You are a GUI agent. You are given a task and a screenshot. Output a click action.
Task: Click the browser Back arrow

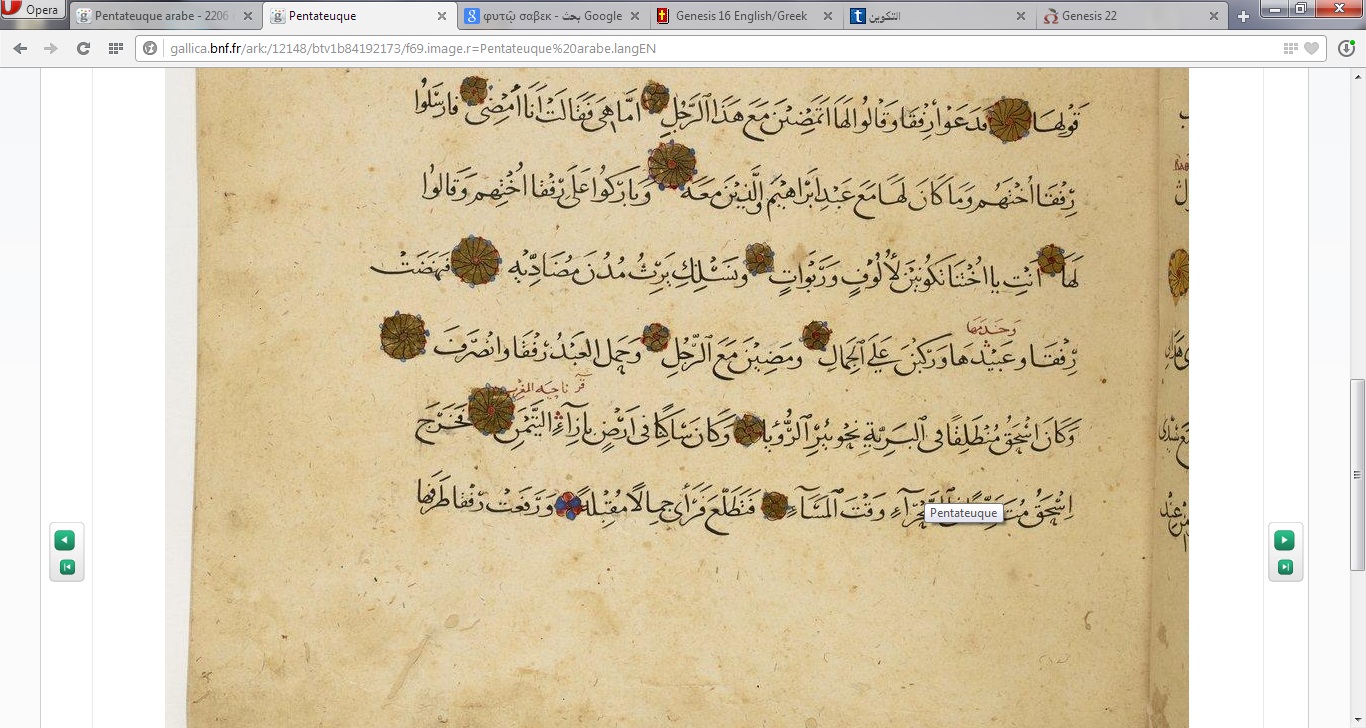[x=20, y=48]
